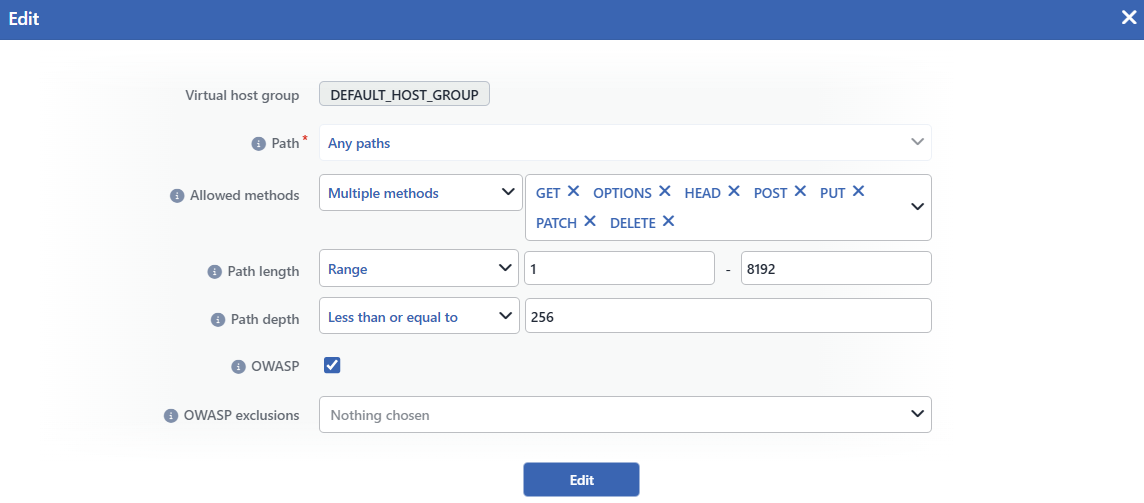This screenshot has width=1144, height=503.
Task: Remove the POST method tag
Action: [x=800, y=191]
